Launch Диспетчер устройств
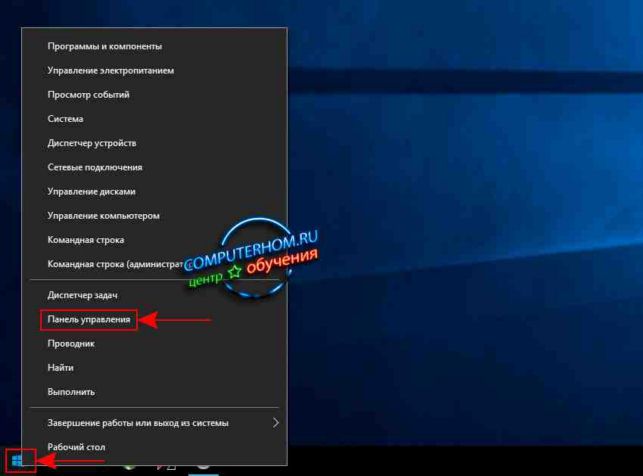The height and width of the screenshot is (476, 643). 154,143
